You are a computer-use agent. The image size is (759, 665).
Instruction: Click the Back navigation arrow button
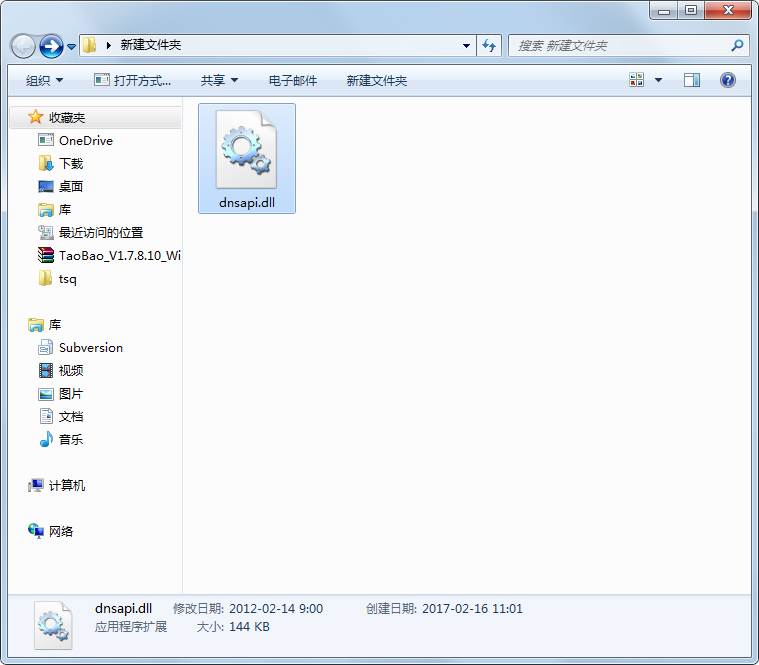point(24,46)
